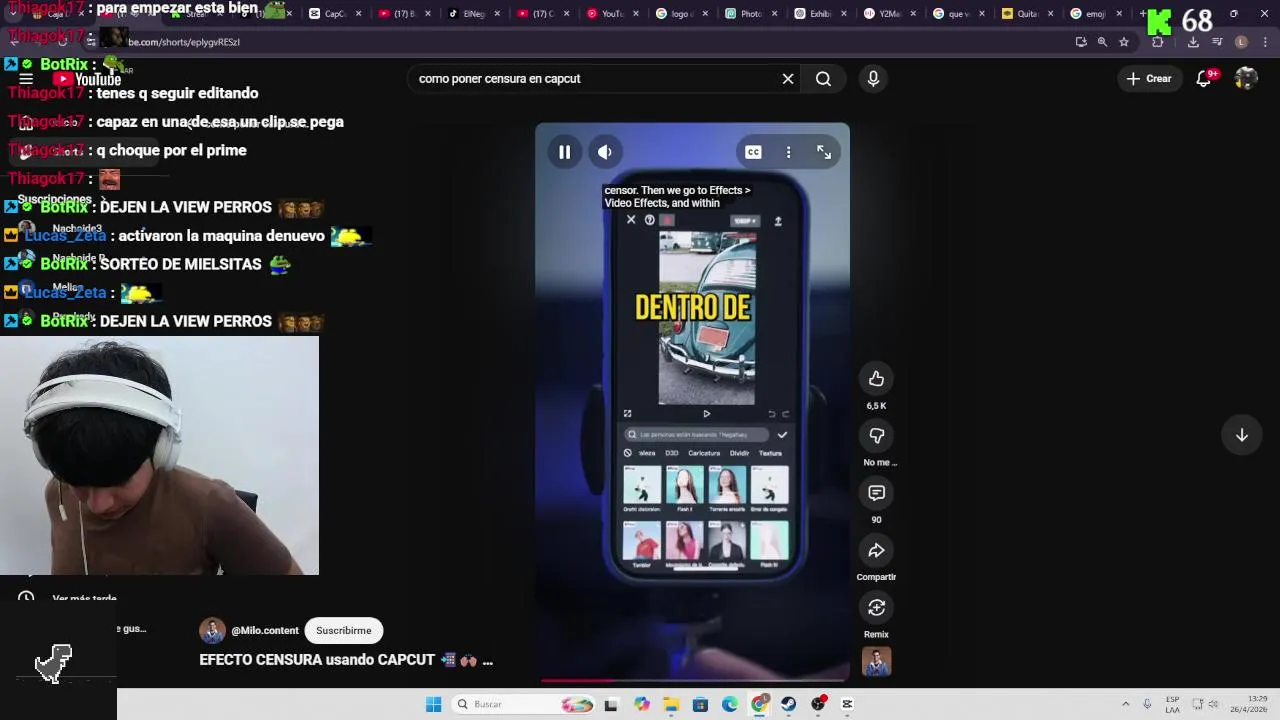The image size is (1280, 720).
Task: Open the @Milo.content channel link
Action: click(265, 630)
